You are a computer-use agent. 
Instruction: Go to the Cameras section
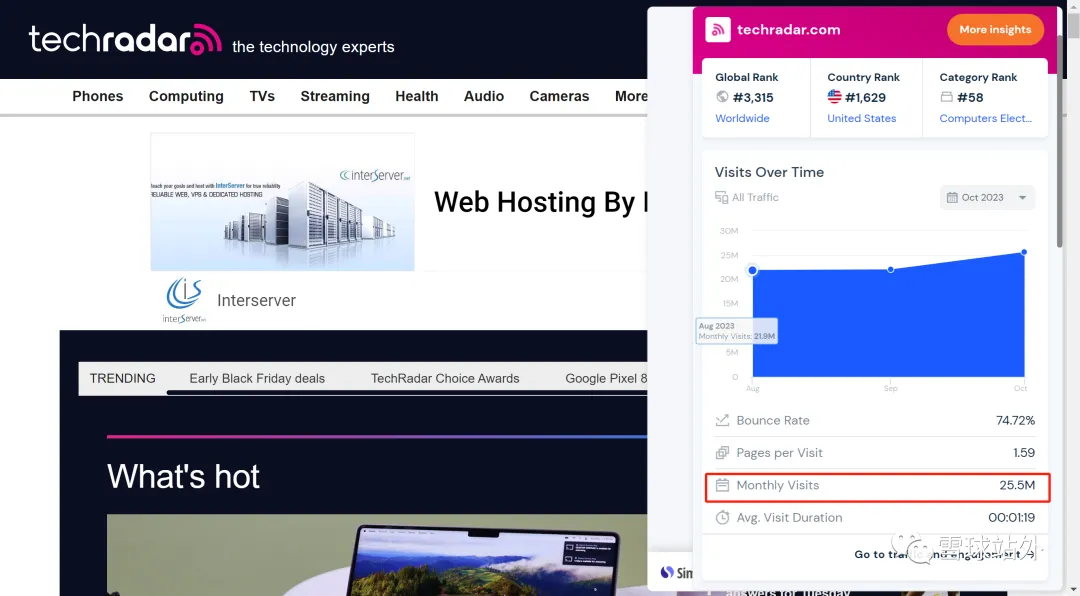[559, 96]
